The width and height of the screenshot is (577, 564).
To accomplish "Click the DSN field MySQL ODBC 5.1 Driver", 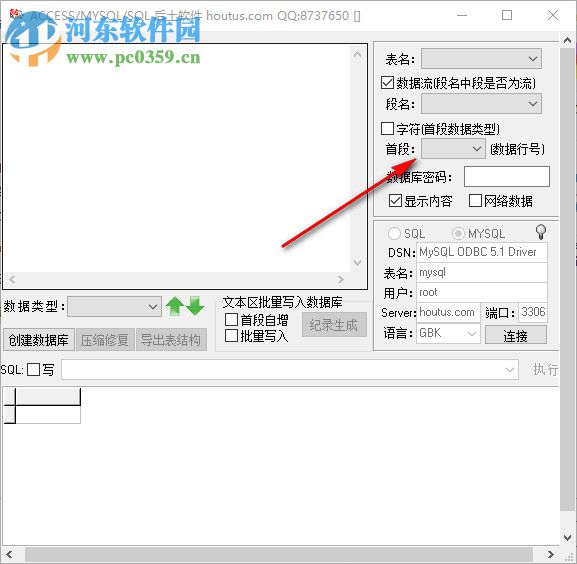I will 482,252.
